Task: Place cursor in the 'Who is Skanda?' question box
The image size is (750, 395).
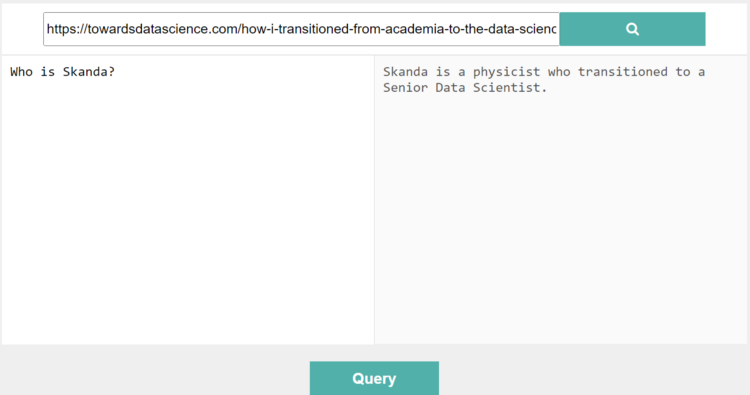Action: pos(188,200)
